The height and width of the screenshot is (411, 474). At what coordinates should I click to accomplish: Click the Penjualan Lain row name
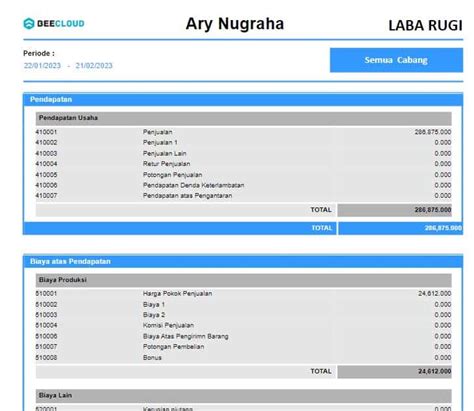[165, 153]
